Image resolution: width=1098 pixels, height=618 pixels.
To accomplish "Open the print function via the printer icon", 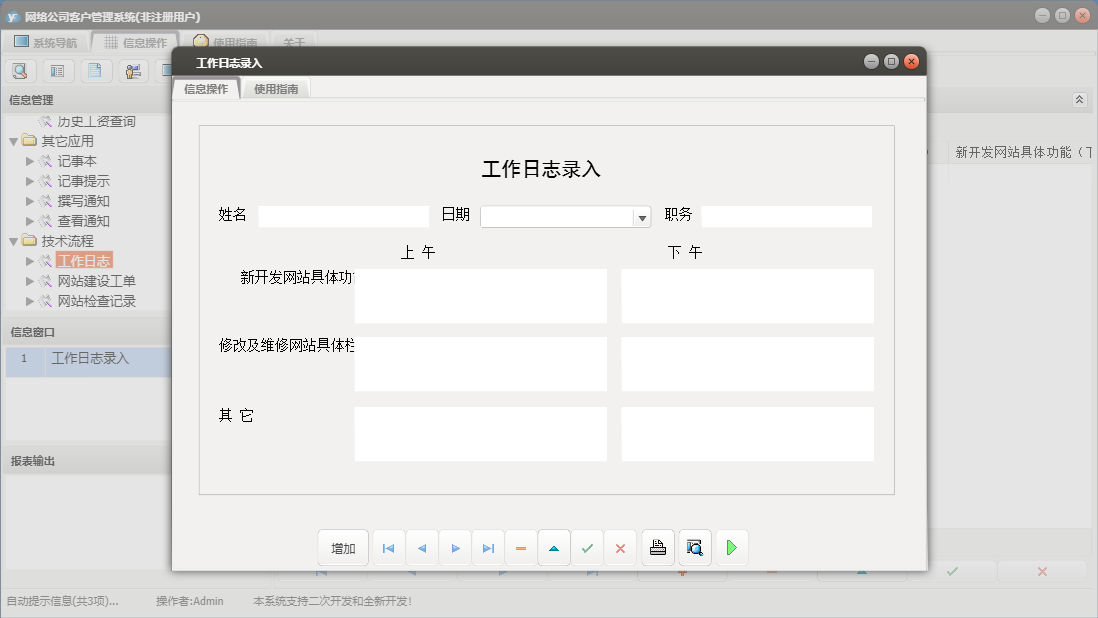I will tap(657, 547).
